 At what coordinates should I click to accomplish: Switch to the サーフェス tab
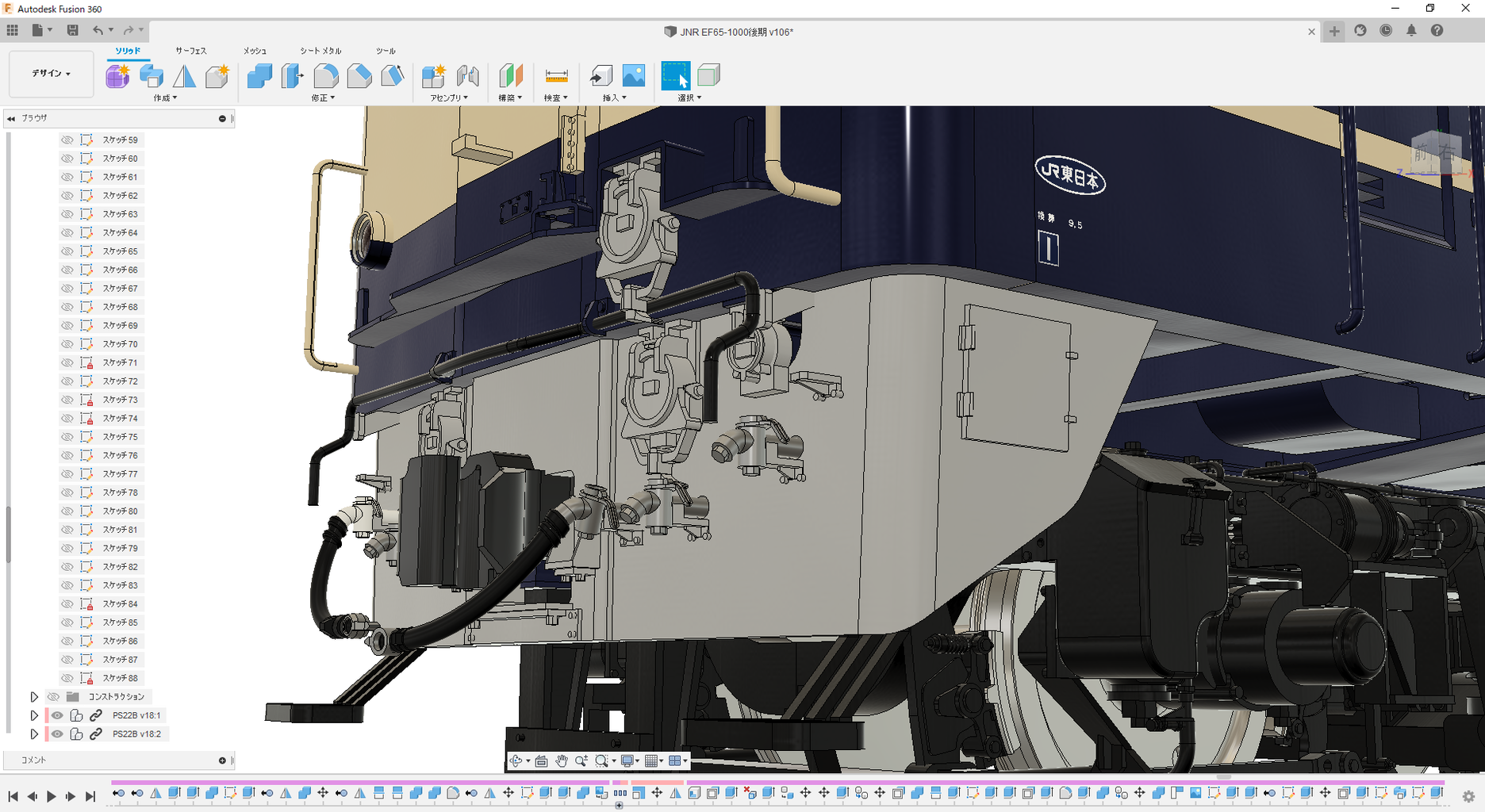(x=190, y=51)
